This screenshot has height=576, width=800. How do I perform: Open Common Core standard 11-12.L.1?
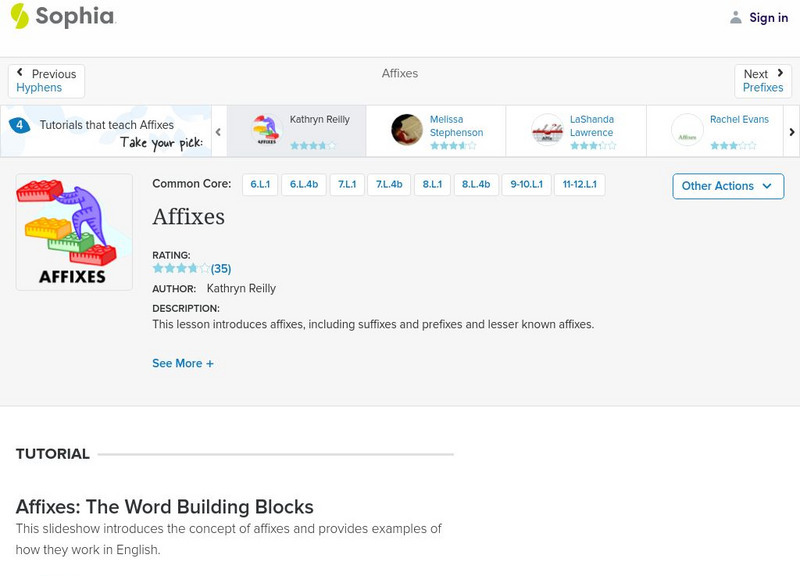tap(580, 185)
